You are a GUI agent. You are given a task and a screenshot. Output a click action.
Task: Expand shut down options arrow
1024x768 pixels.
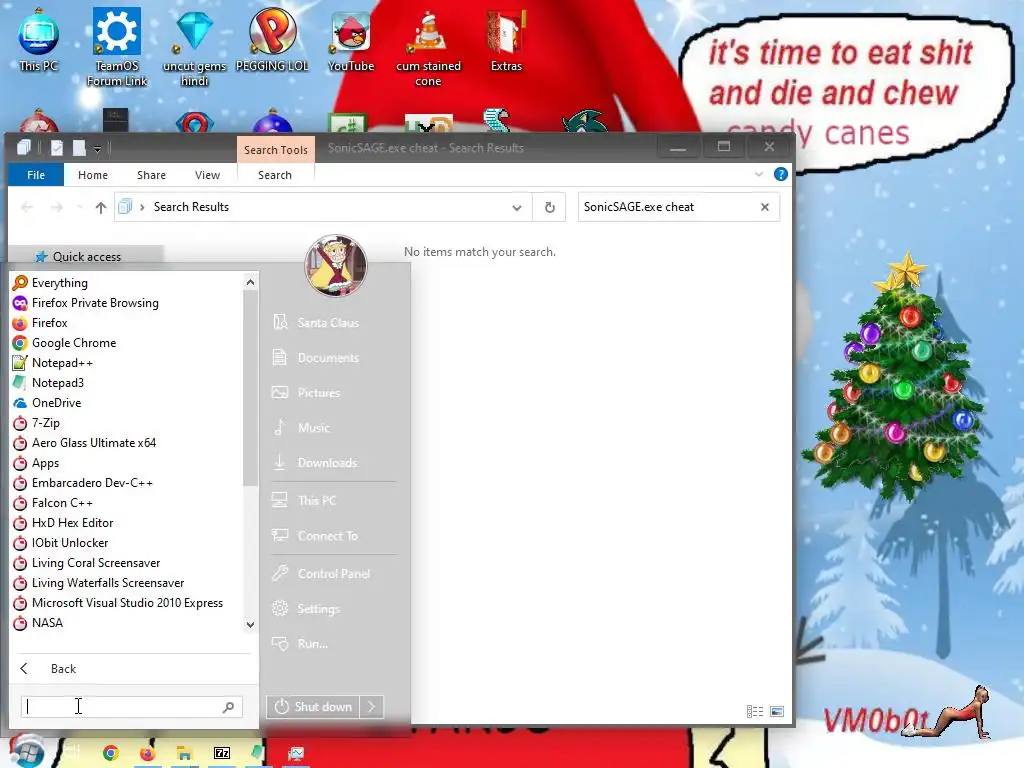pyautogui.click(x=372, y=707)
